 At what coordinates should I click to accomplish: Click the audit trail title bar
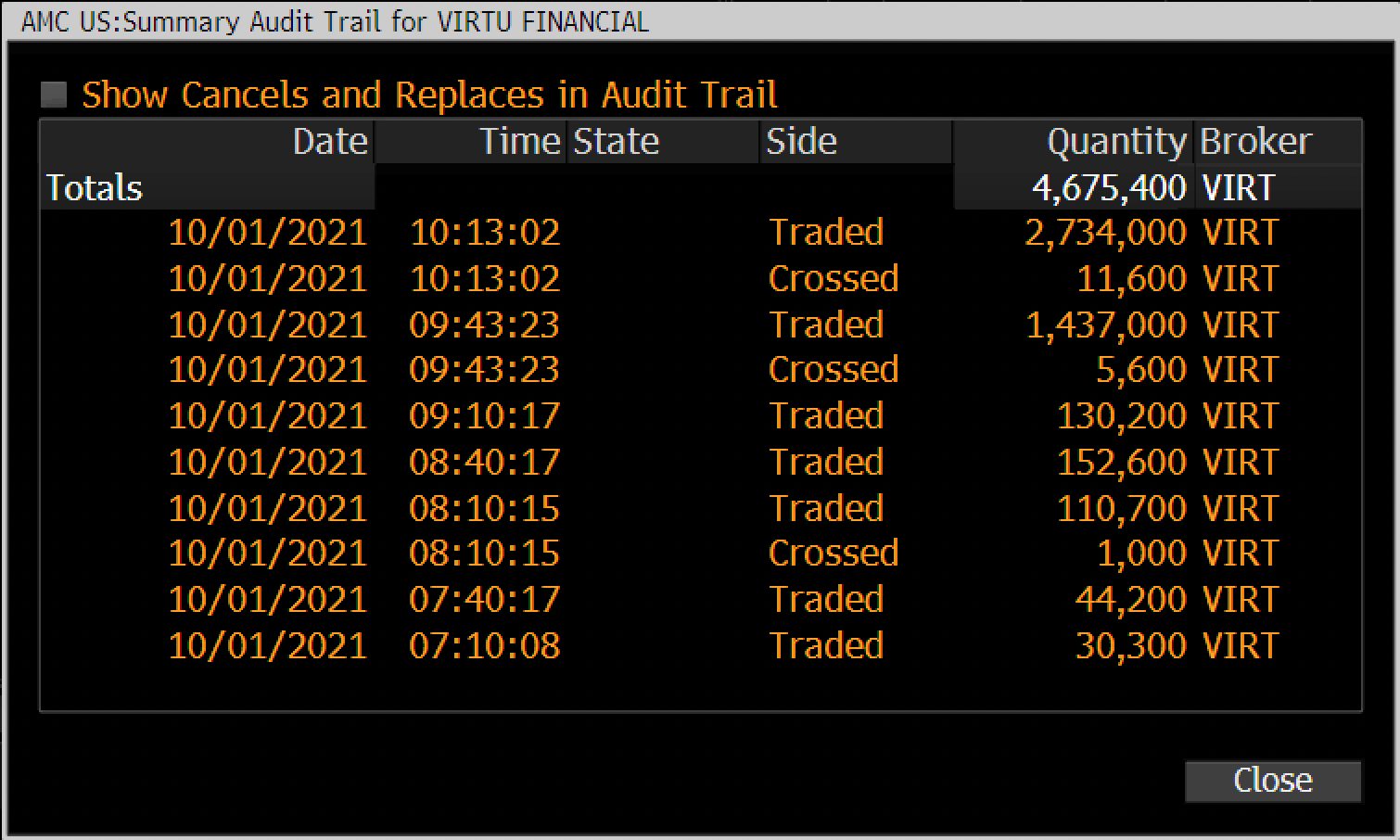click(x=334, y=21)
